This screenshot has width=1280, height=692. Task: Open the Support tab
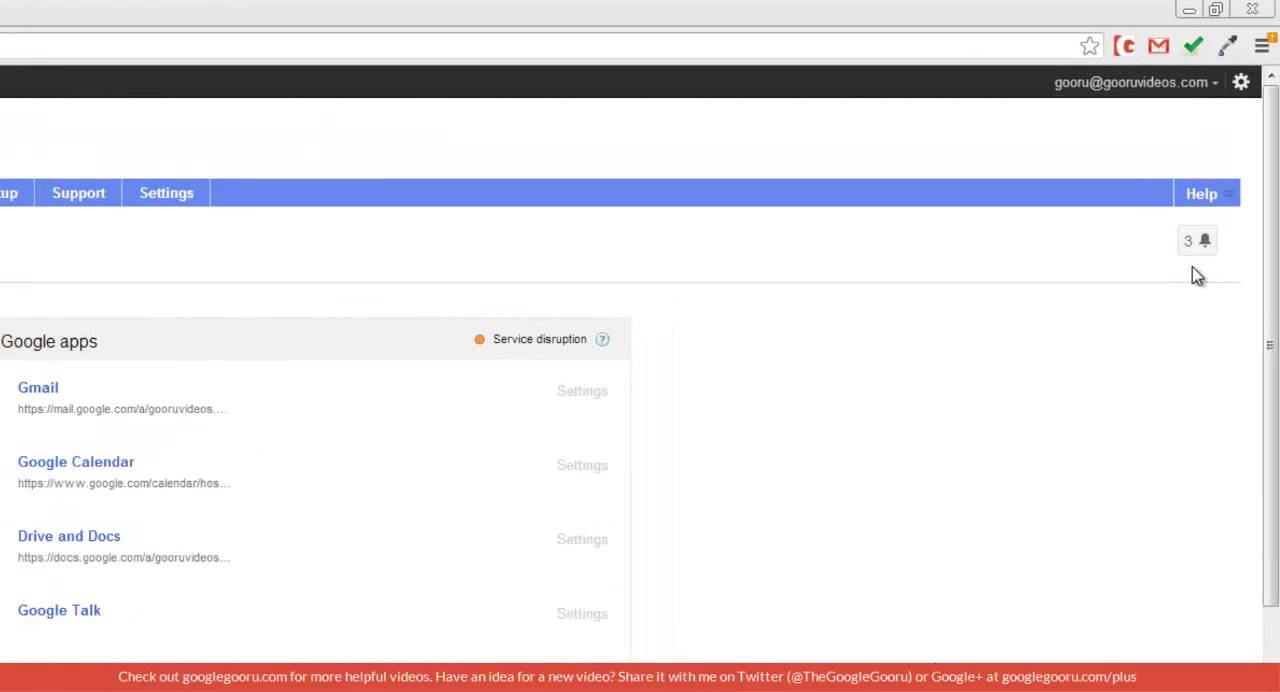click(78, 193)
